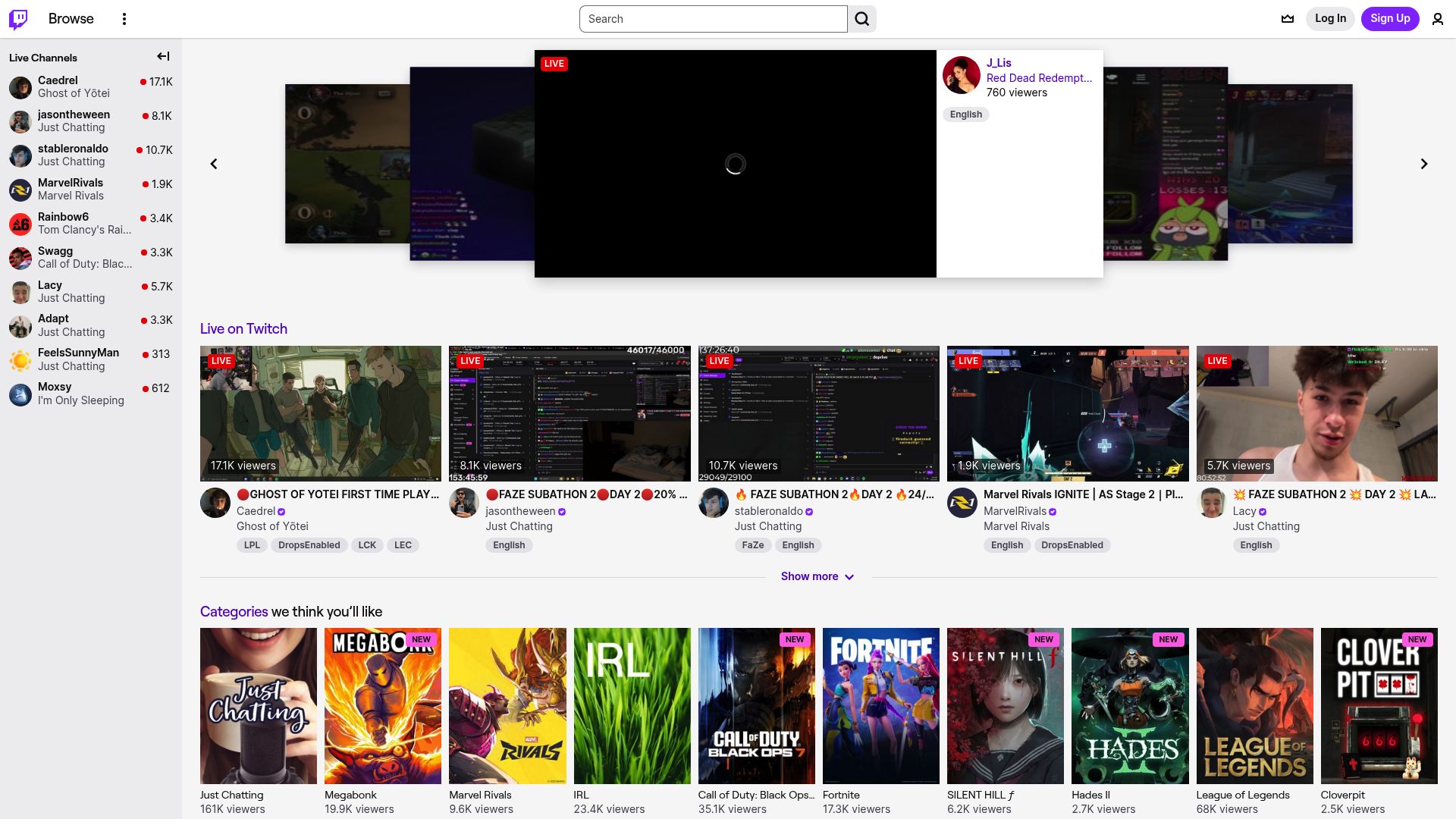The height and width of the screenshot is (819, 1456).
Task: Click the search magnifier button
Action: pyautogui.click(x=862, y=19)
